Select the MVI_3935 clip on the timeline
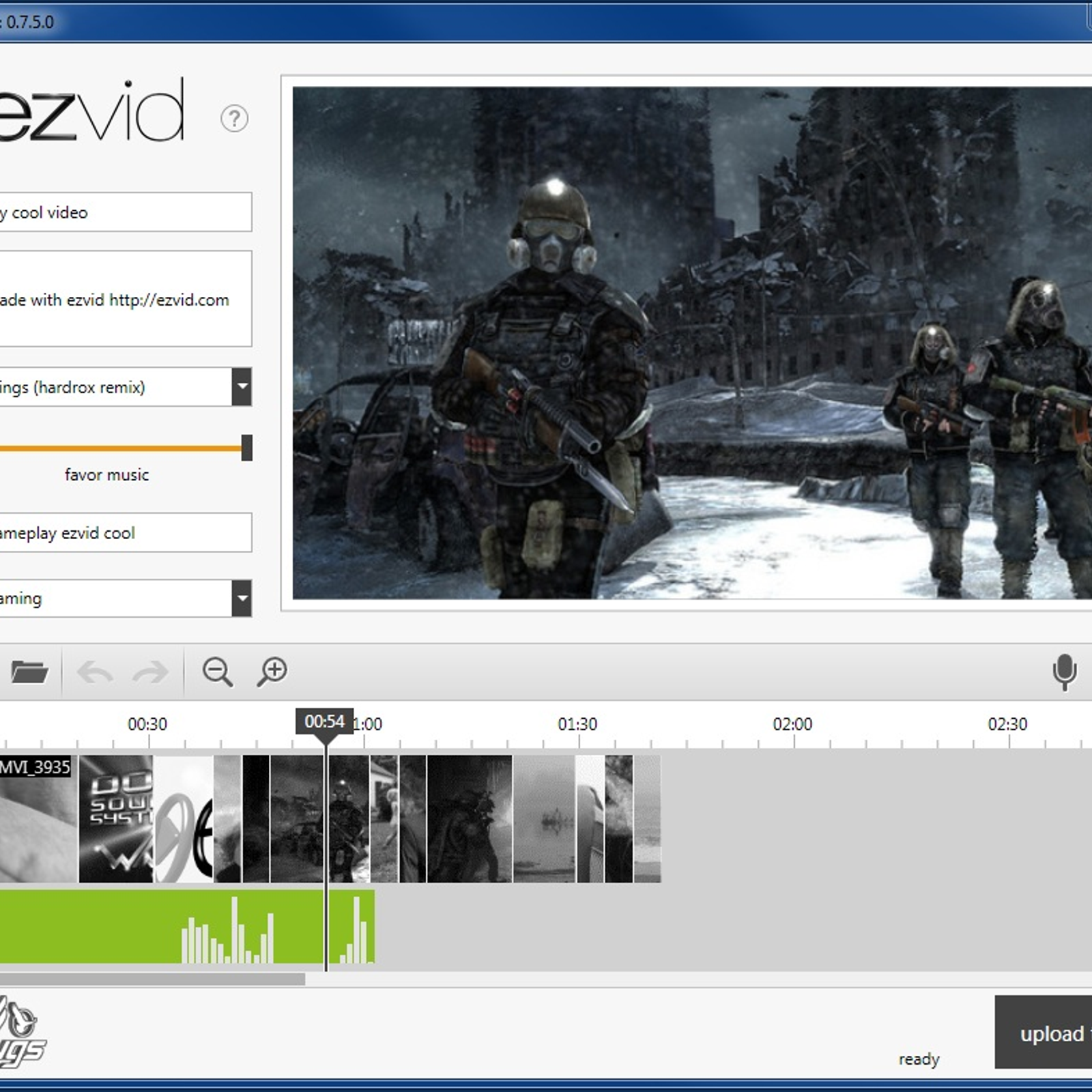1092x1092 pixels. tap(38, 818)
